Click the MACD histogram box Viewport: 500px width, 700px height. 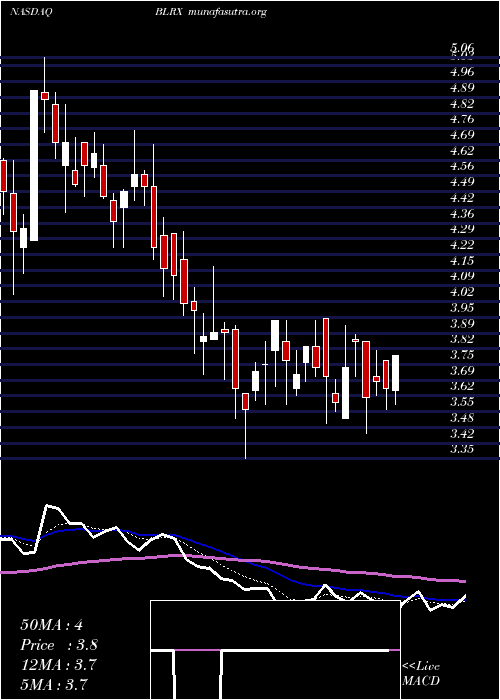(275, 650)
